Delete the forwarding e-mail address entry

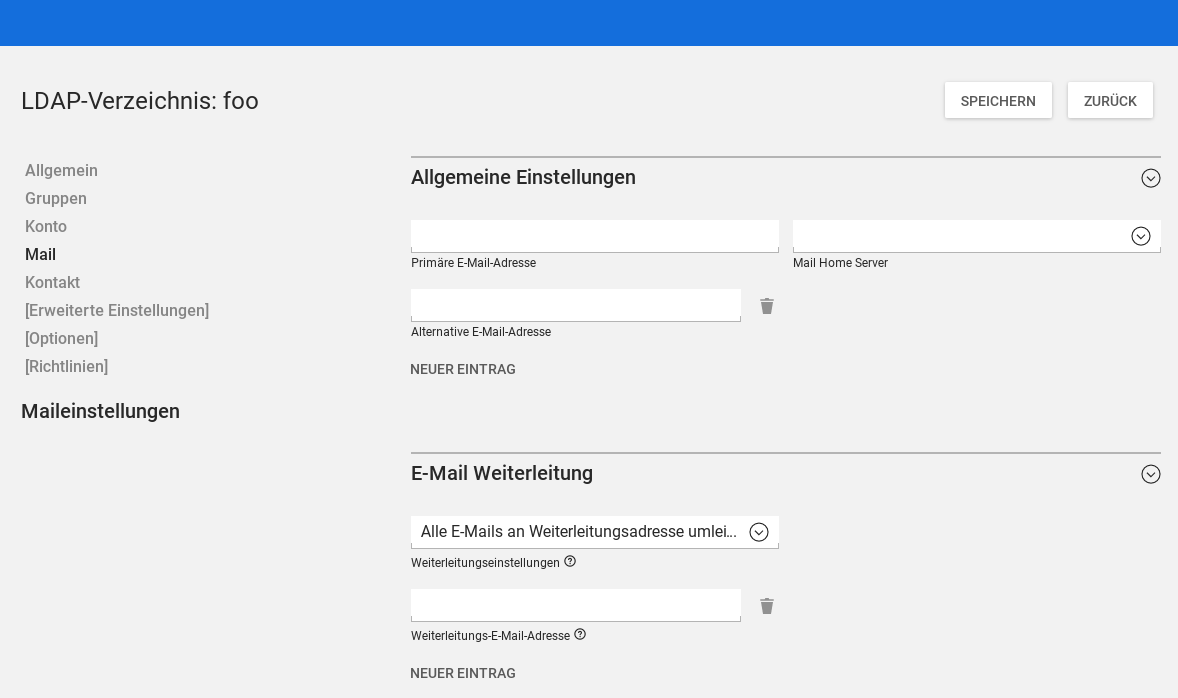(767, 606)
